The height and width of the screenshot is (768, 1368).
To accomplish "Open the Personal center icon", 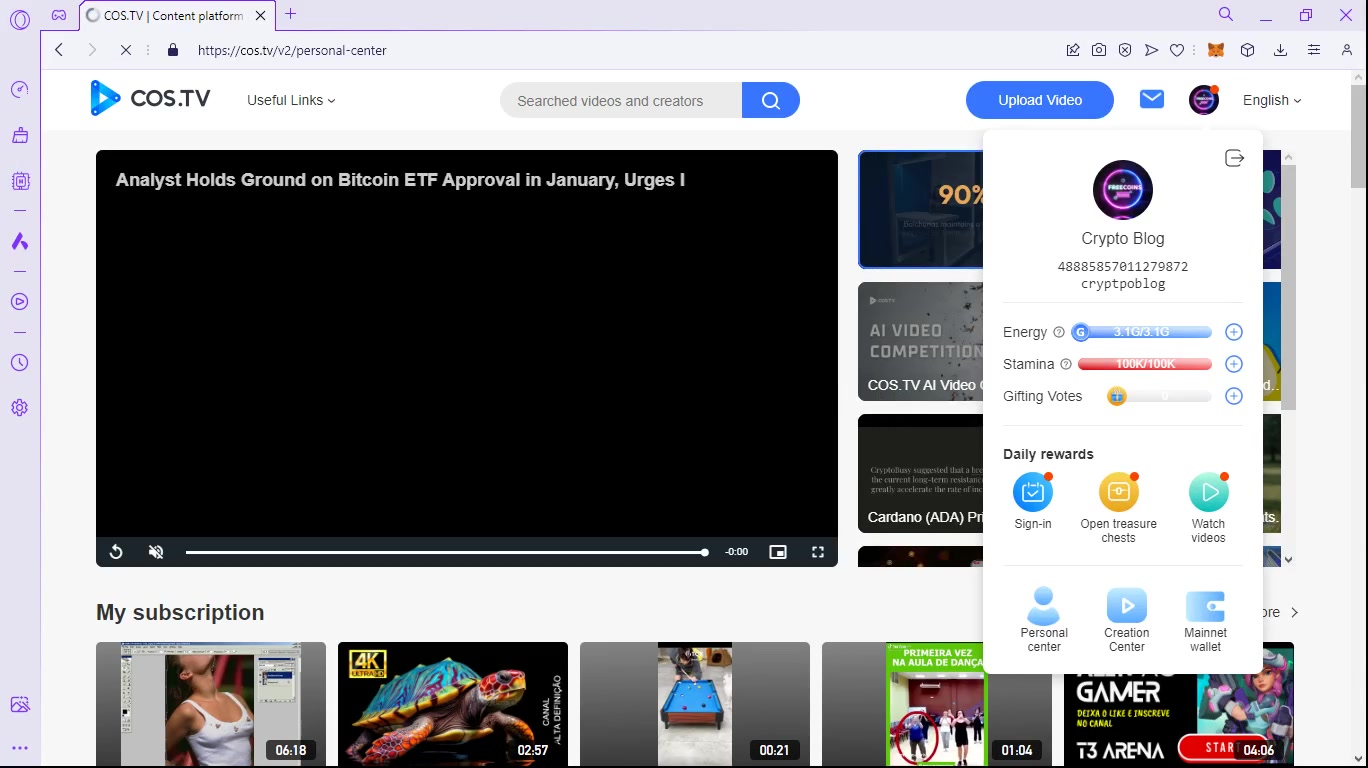I will click(1044, 606).
